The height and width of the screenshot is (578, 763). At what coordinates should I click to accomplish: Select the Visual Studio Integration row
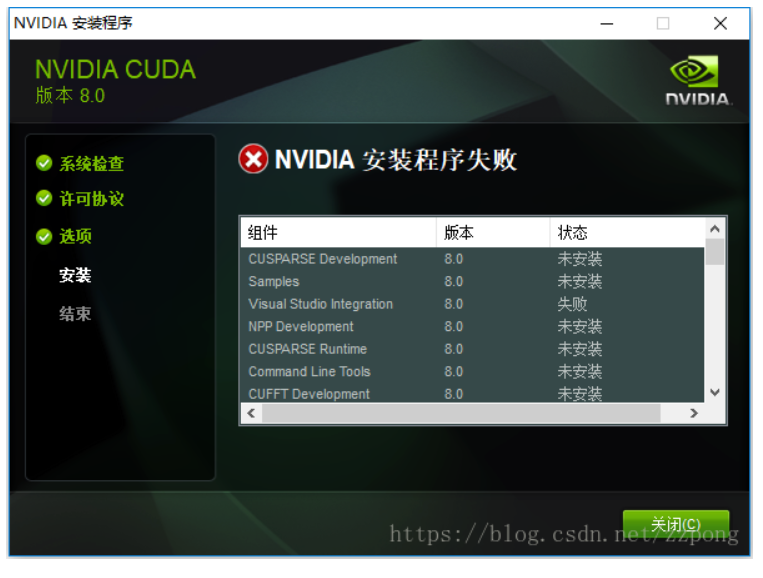[x=472, y=304]
